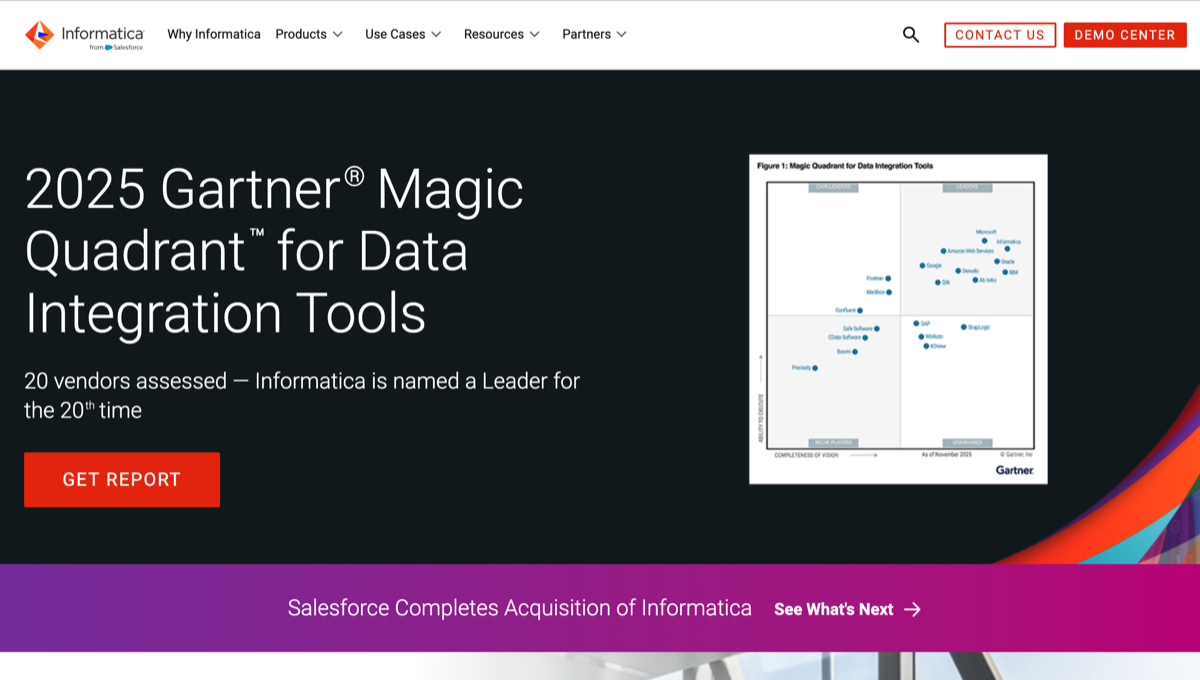Click the SnapLogic dot in the quadrant

[x=963, y=327]
